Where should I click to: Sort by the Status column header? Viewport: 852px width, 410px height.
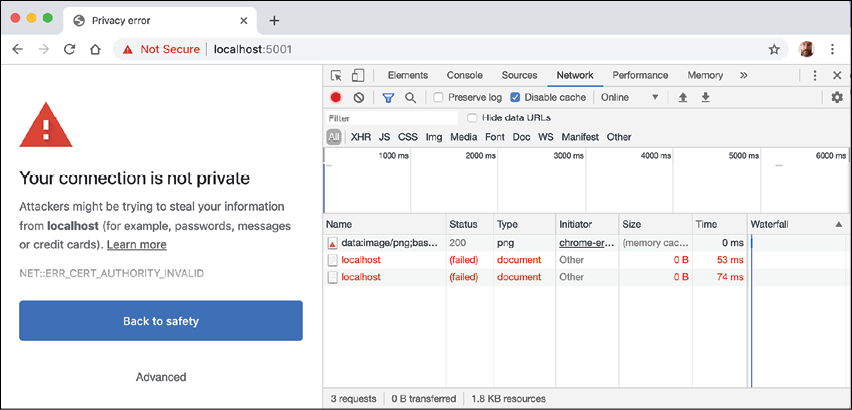(x=470, y=224)
